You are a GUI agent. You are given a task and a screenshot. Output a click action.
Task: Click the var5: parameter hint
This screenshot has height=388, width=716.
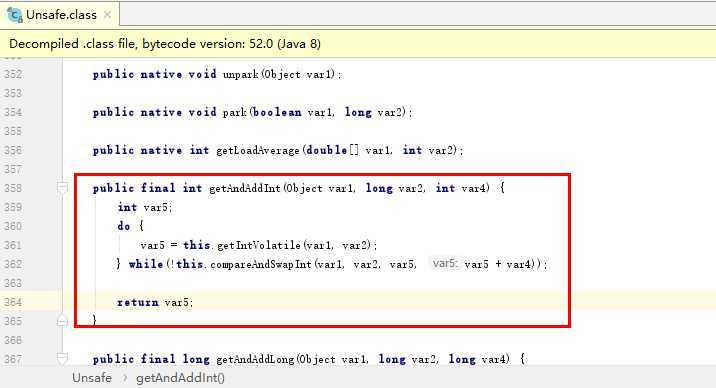[444, 264]
